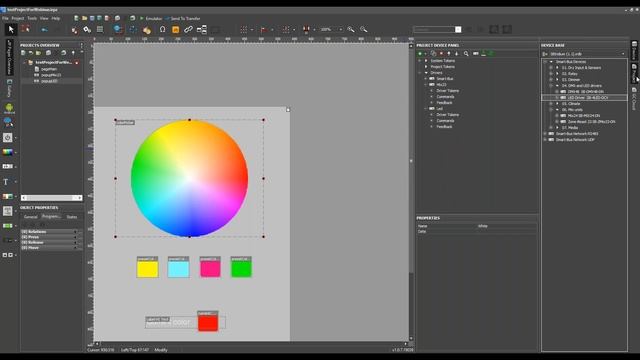Select the Text tool in left sidebar
This screenshot has width=640, height=360.
pos(6,182)
